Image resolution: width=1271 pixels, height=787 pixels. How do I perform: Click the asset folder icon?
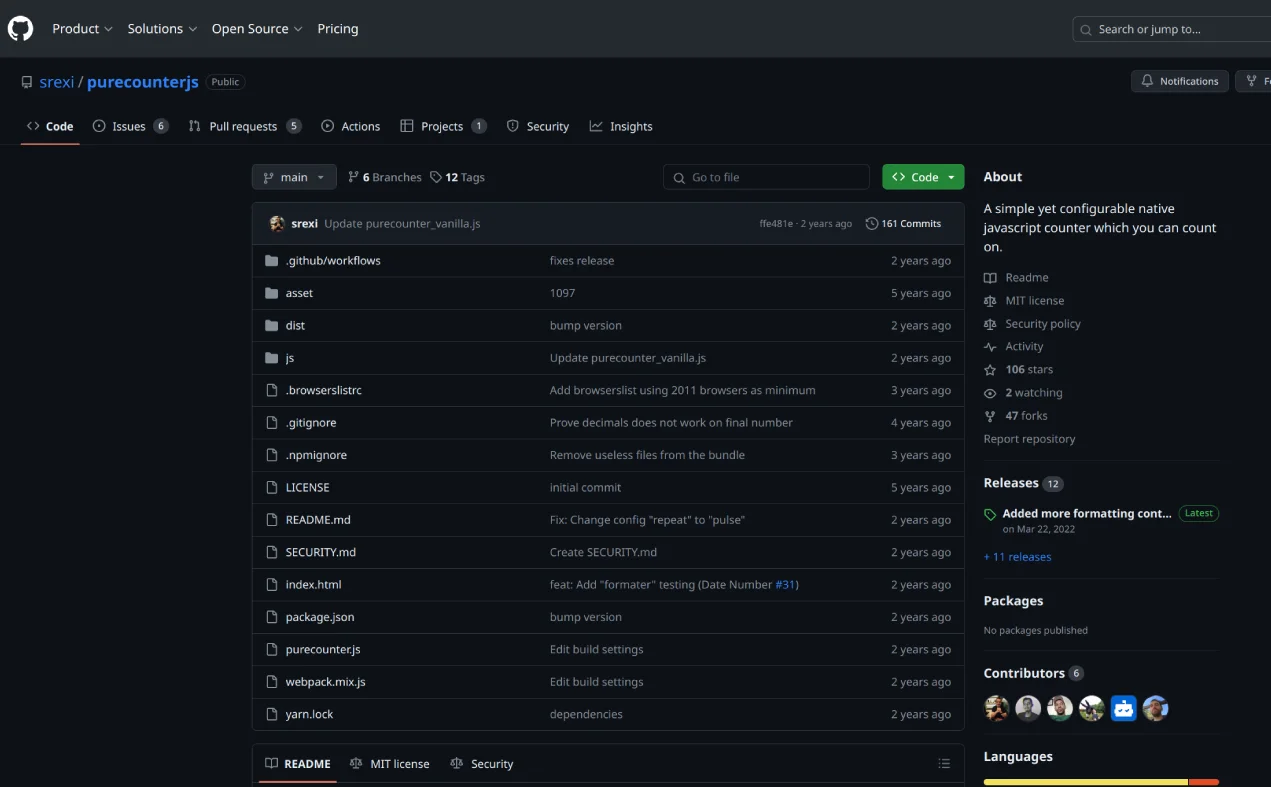coord(271,293)
